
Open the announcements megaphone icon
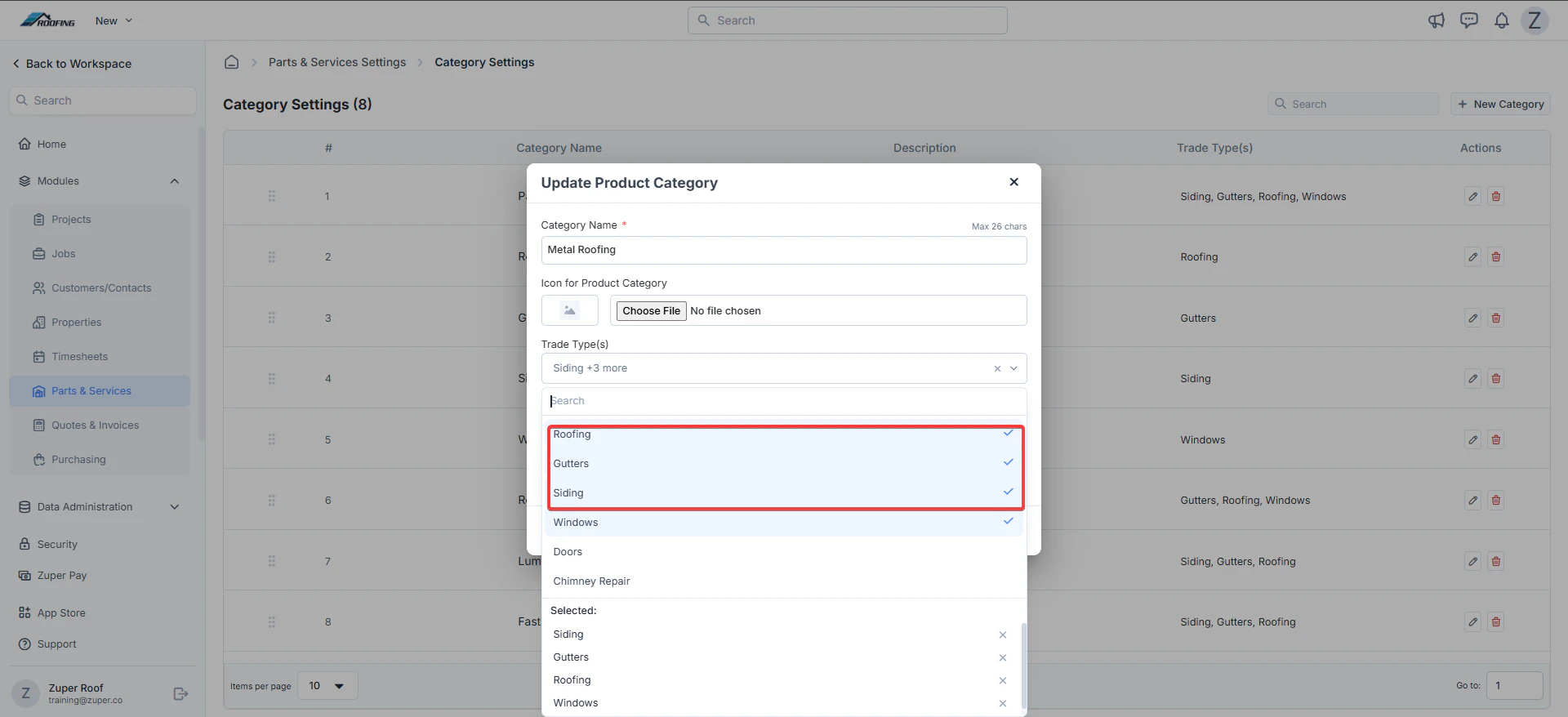[1436, 20]
